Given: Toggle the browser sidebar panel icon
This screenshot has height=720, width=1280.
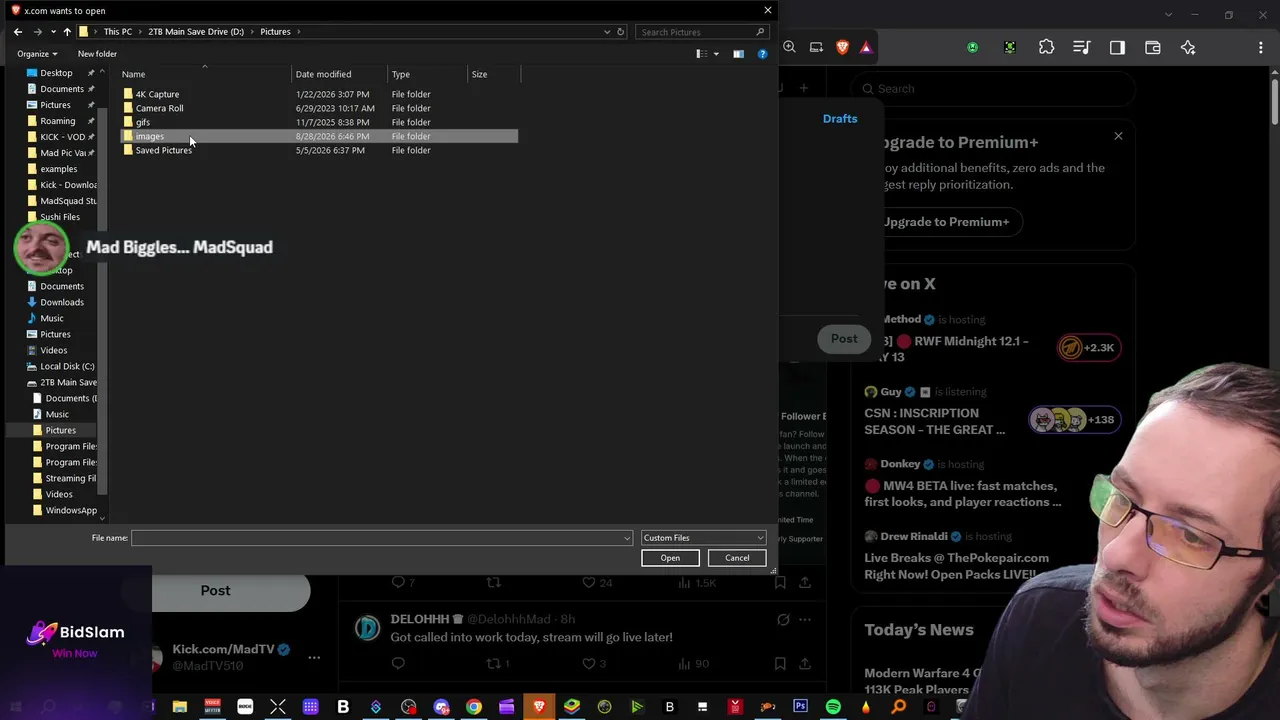Looking at the screenshot, I should pyautogui.click(x=1117, y=47).
